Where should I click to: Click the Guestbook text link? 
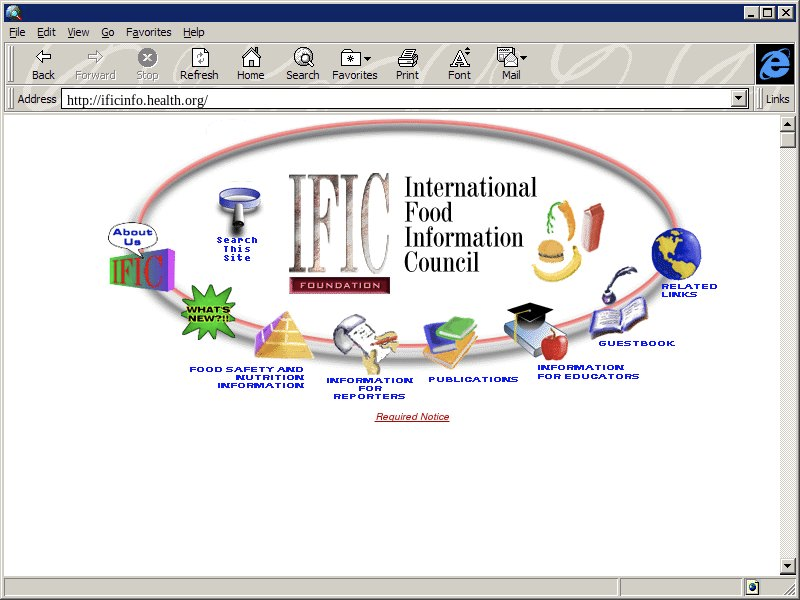coord(636,344)
